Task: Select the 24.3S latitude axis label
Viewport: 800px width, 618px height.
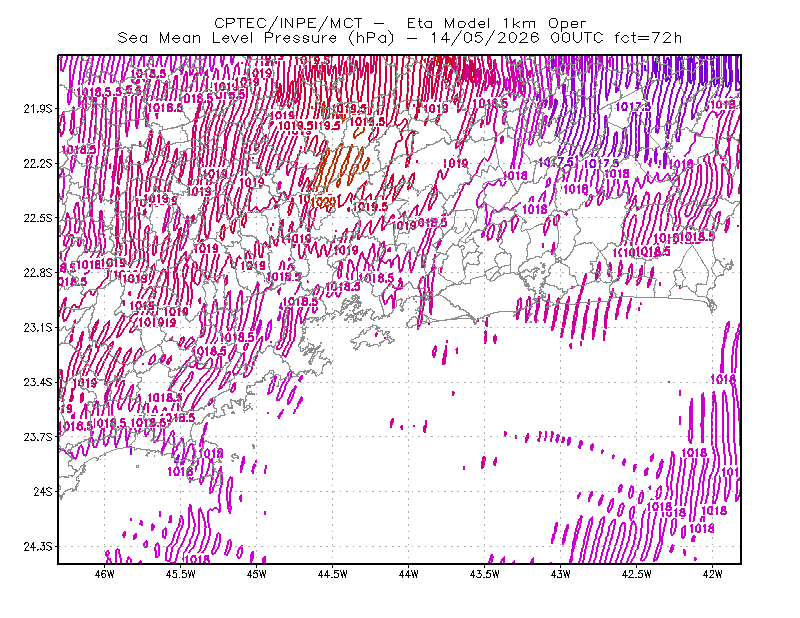Action: 38,547
